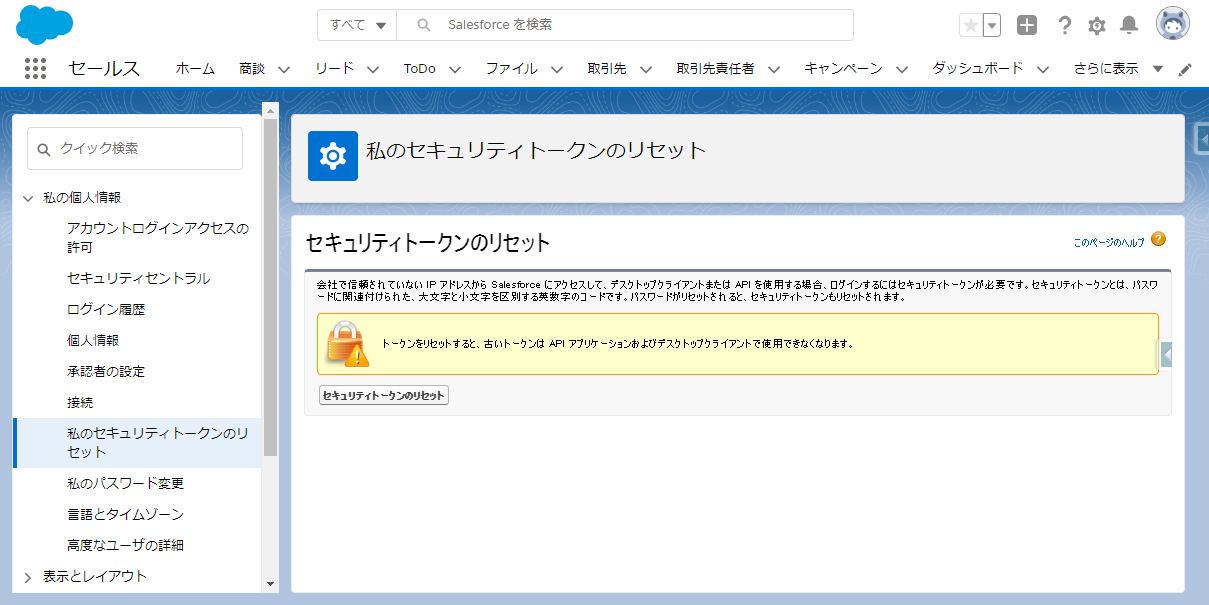Click the orange help bubble beside このページのヘルプ

pos(1157,240)
